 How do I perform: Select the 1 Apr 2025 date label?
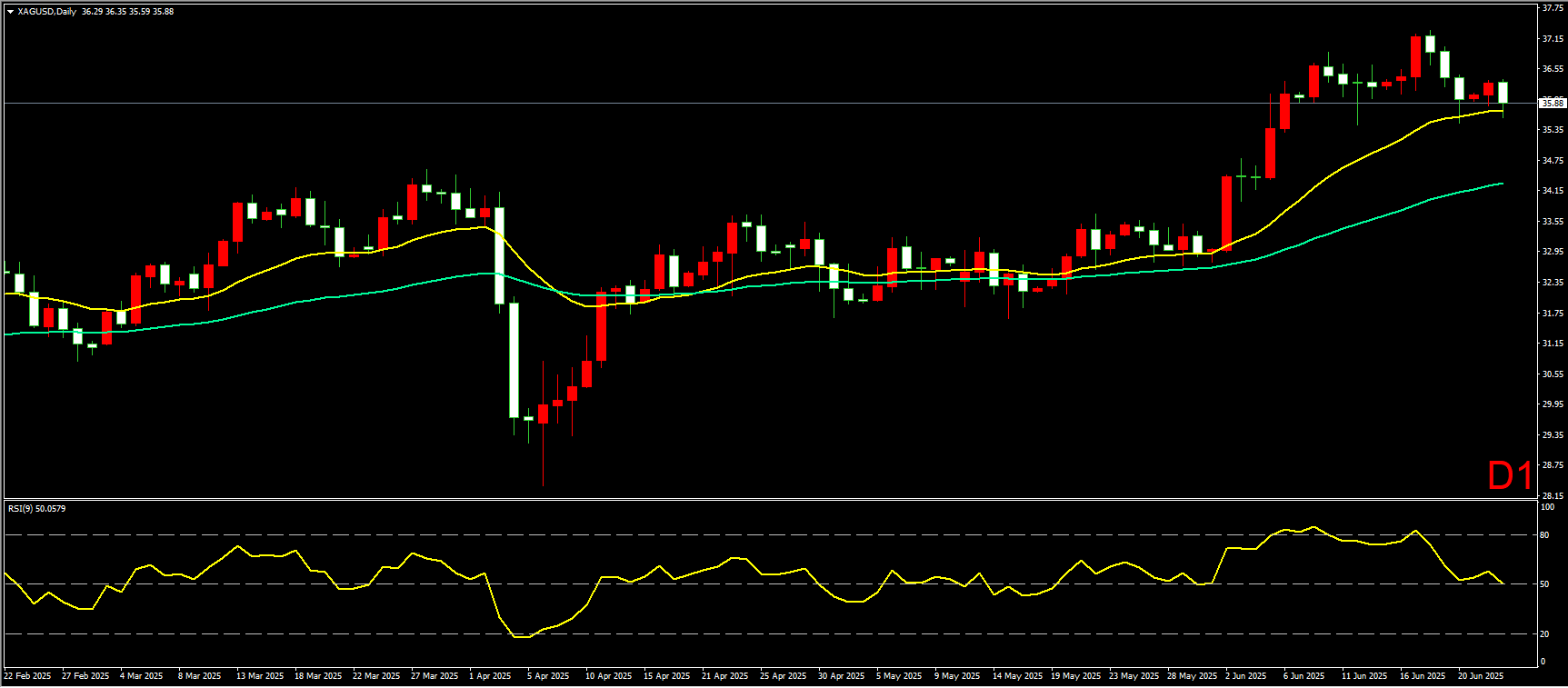490,676
